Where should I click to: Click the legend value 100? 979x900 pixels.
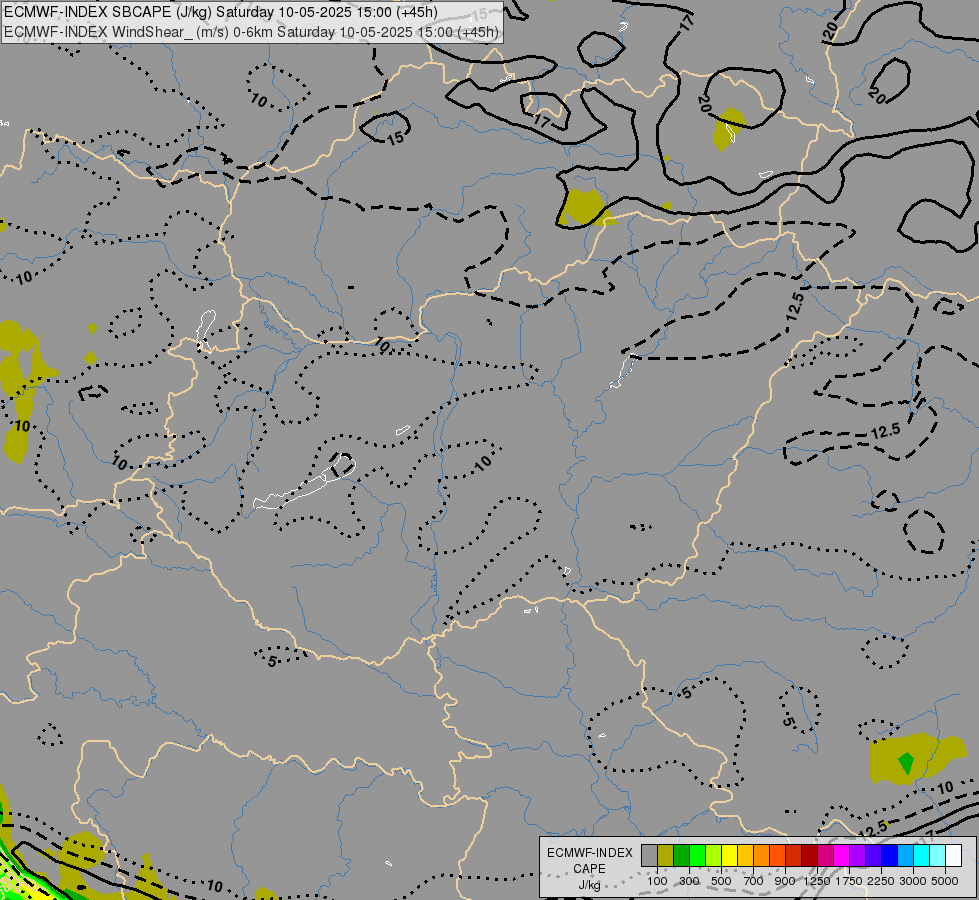pos(657,881)
